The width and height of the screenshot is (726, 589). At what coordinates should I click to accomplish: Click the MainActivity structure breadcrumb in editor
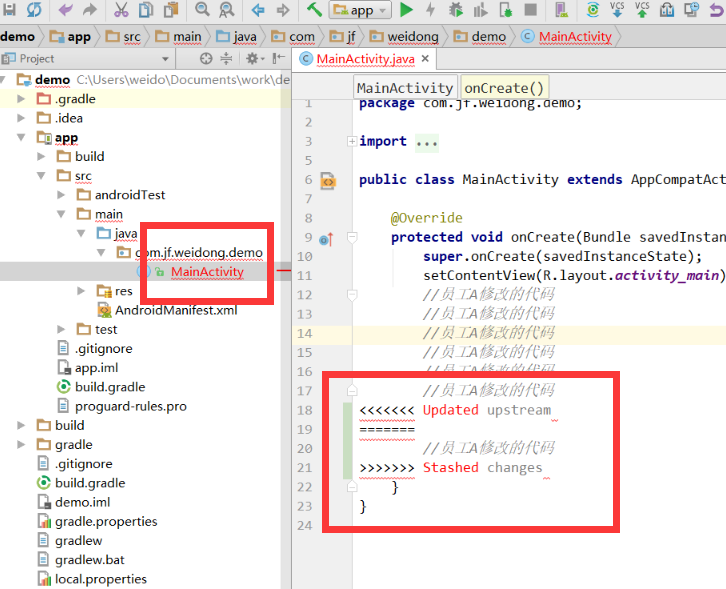pyautogui.click(x=405, y=88)
